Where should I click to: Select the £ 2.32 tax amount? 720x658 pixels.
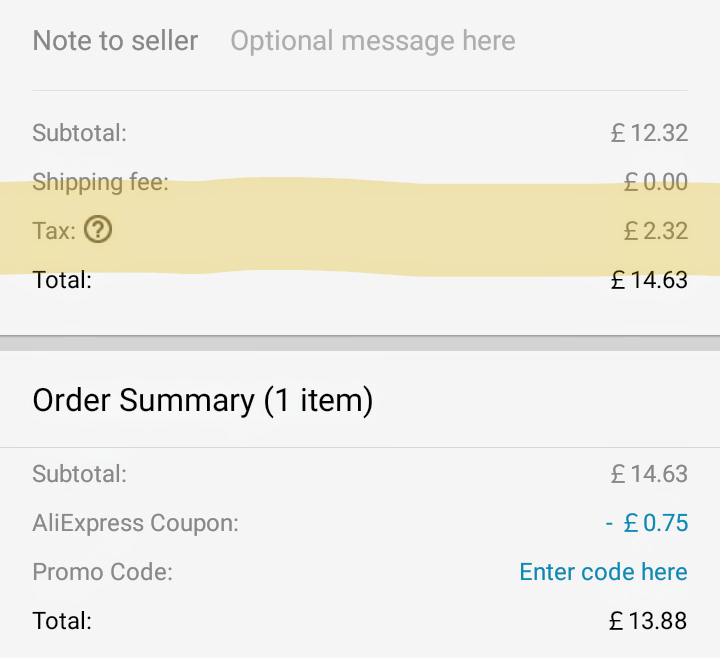pos(656,231)
